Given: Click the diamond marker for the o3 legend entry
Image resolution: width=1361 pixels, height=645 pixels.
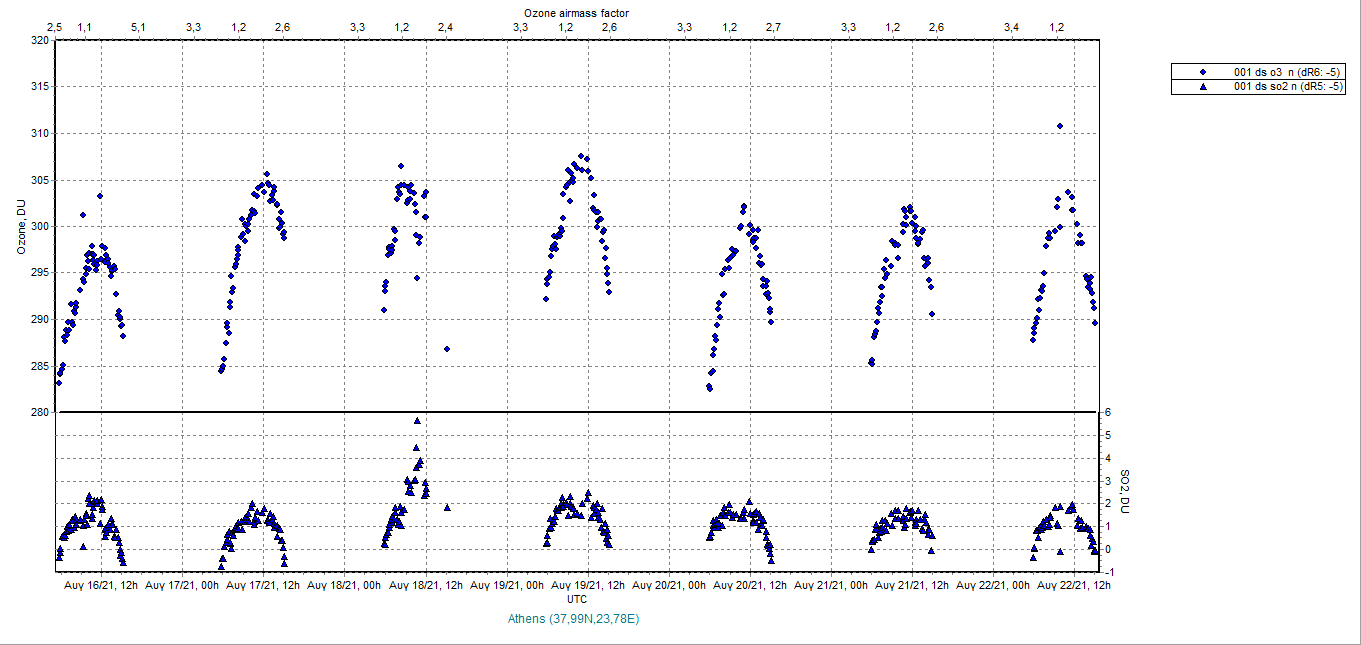Looking at the screenshot, I should 1203,72.
